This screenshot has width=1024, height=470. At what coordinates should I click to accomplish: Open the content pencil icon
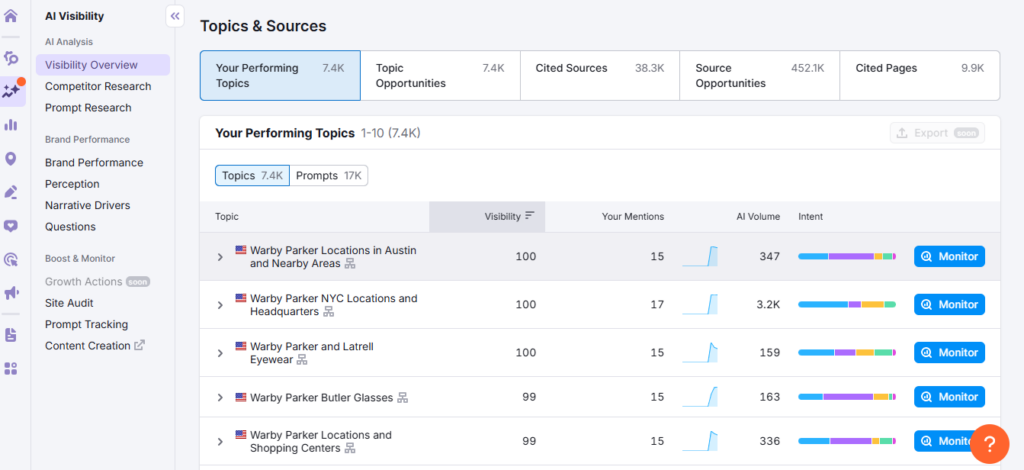tap(11, 192)
